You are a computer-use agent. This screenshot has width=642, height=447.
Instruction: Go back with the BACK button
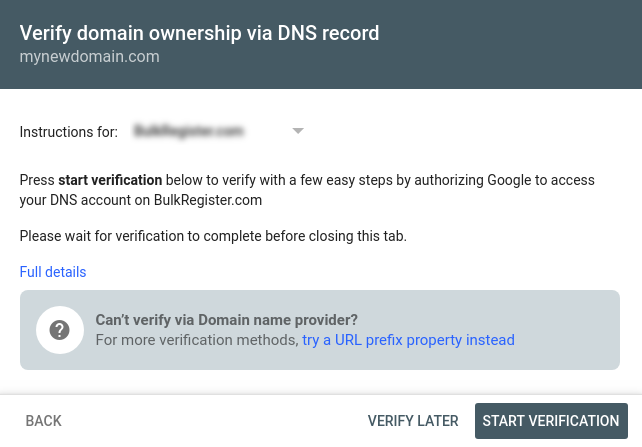point(43,421)
